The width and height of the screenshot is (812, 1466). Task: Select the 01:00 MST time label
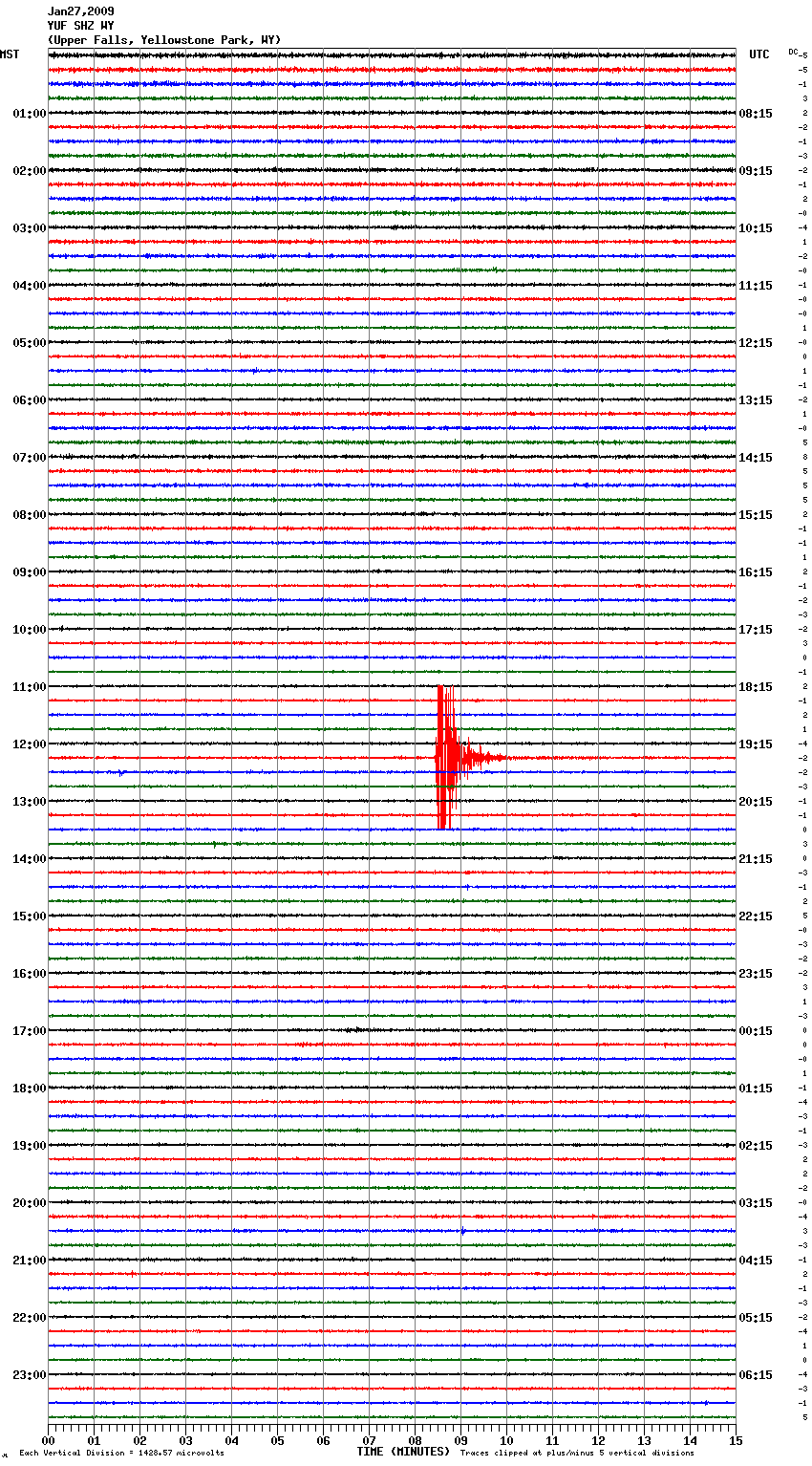click(x=30, y=114)
